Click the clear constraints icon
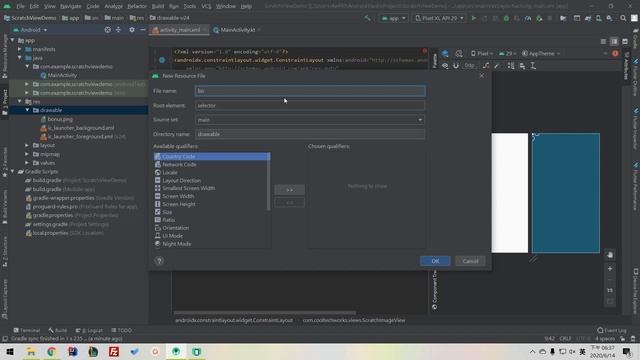The width and height of the screenshot is (640, 360). [x=486, y=66]
